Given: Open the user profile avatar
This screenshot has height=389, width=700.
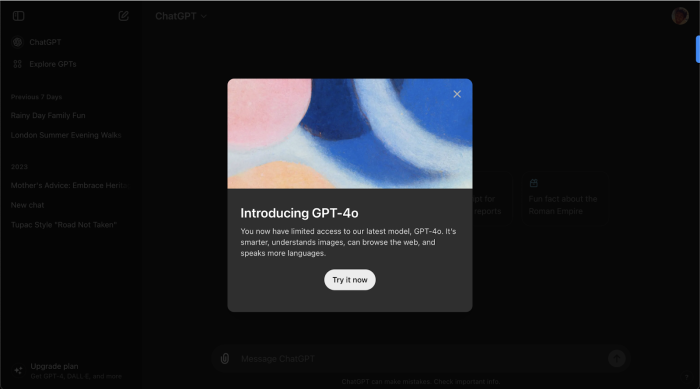Looking at the screenshot, I should [x=679, y=16].
